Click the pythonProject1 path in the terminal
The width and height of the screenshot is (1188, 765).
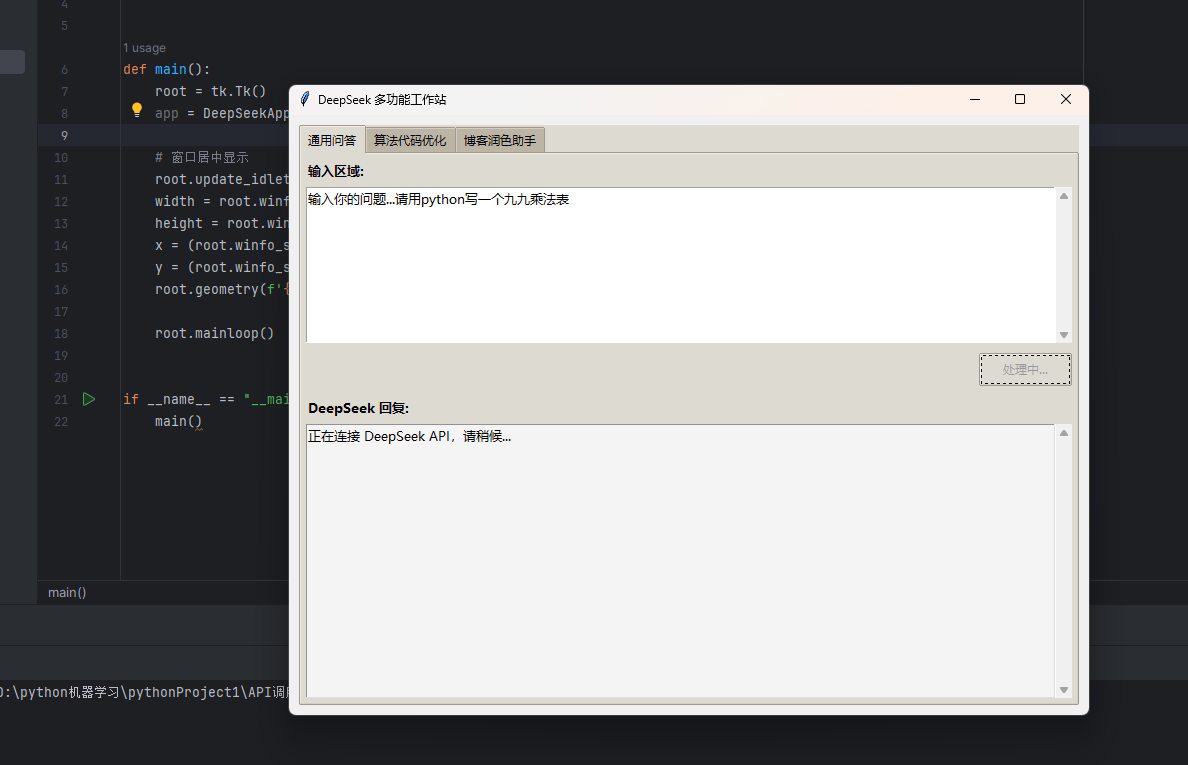[x=183, y=692]
